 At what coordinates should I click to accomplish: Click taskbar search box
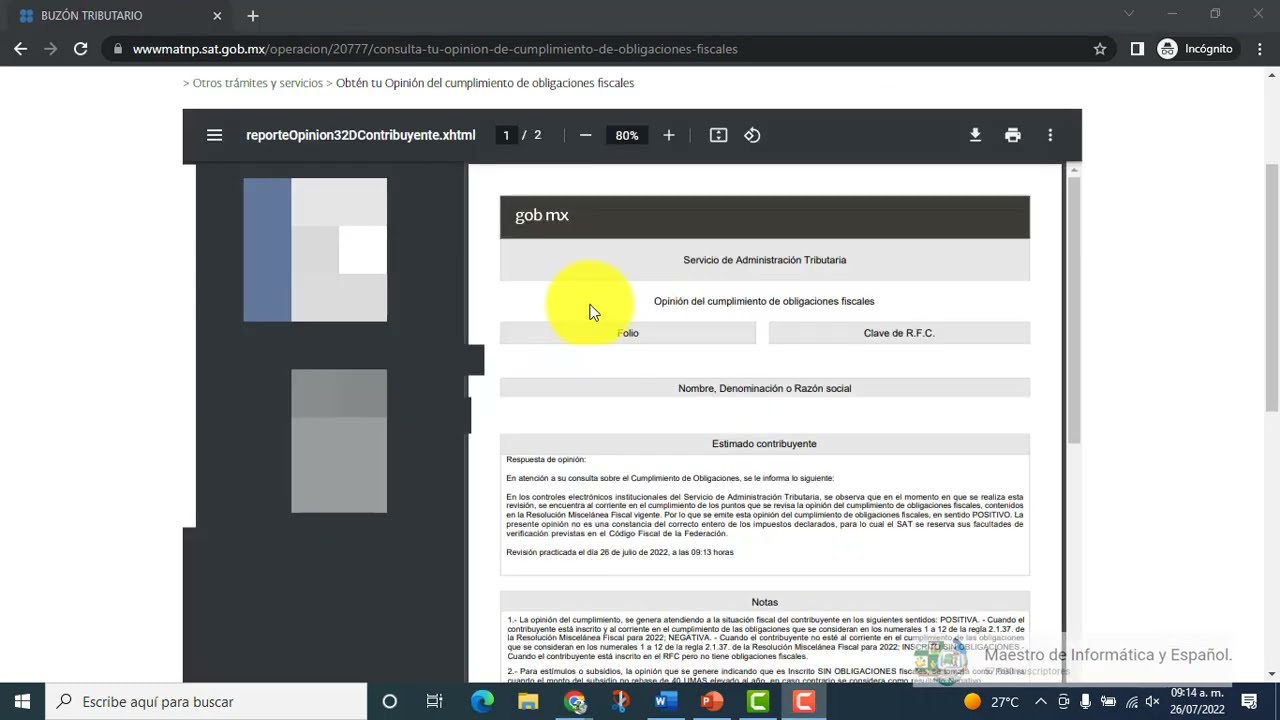point(206,701)
